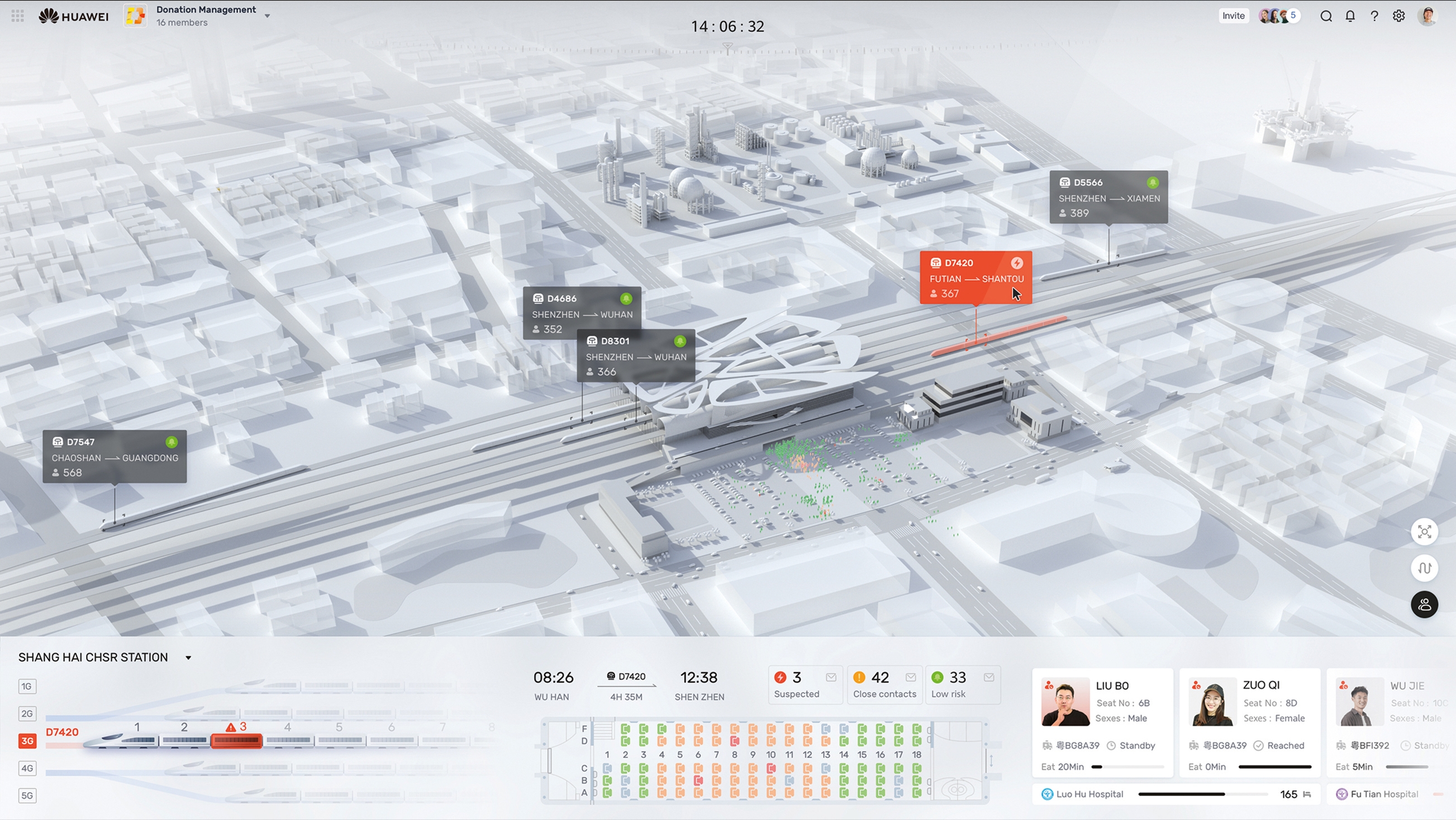Click the route path map icon
The height and width of the screenshot is (820, 1456).
(1424, 568)
